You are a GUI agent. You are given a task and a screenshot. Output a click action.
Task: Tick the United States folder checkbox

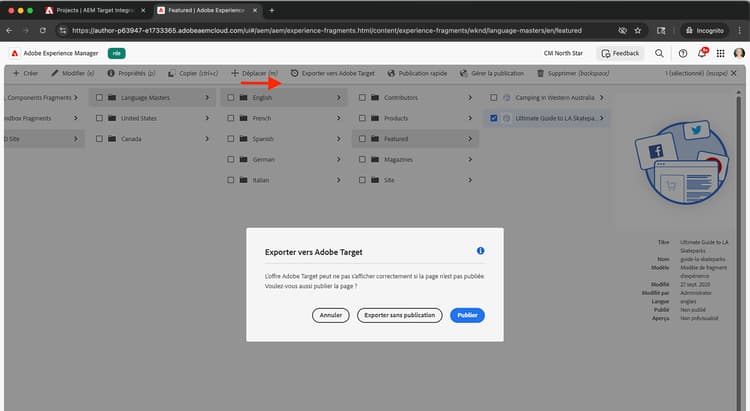point(99,118)
